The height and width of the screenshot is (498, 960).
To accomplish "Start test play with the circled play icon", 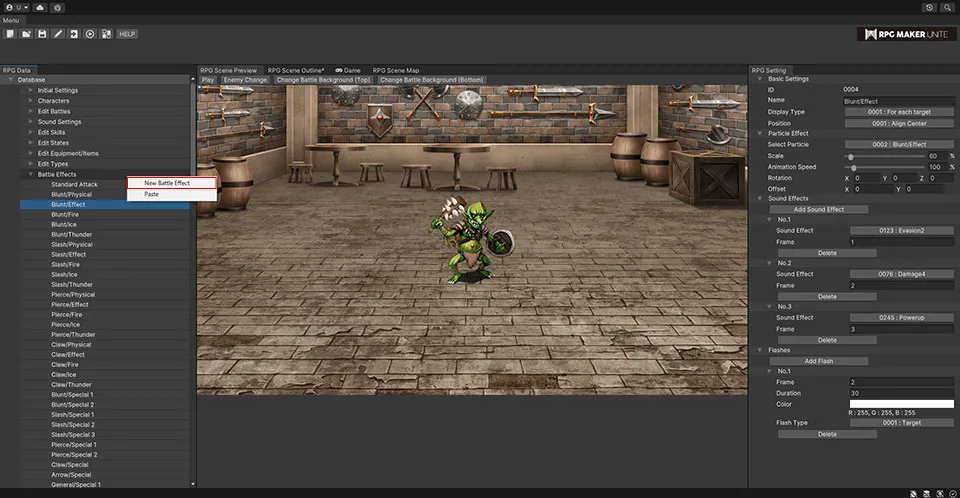I will pyautogui.click(x=90, y=34).
